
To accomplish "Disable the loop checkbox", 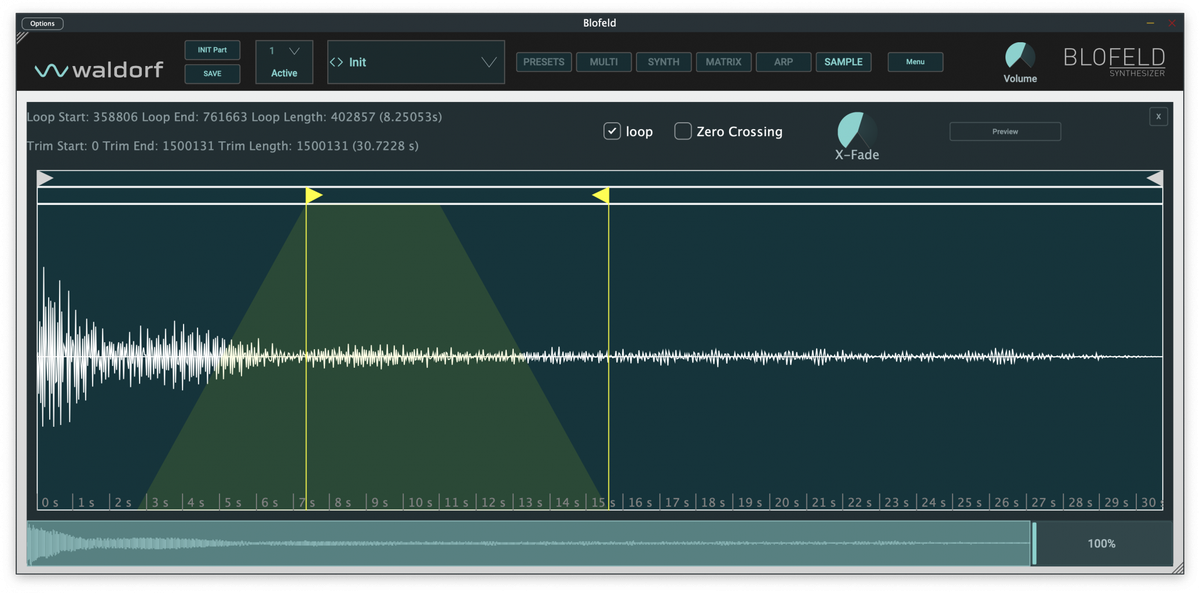I will click(x=613, y=131).
